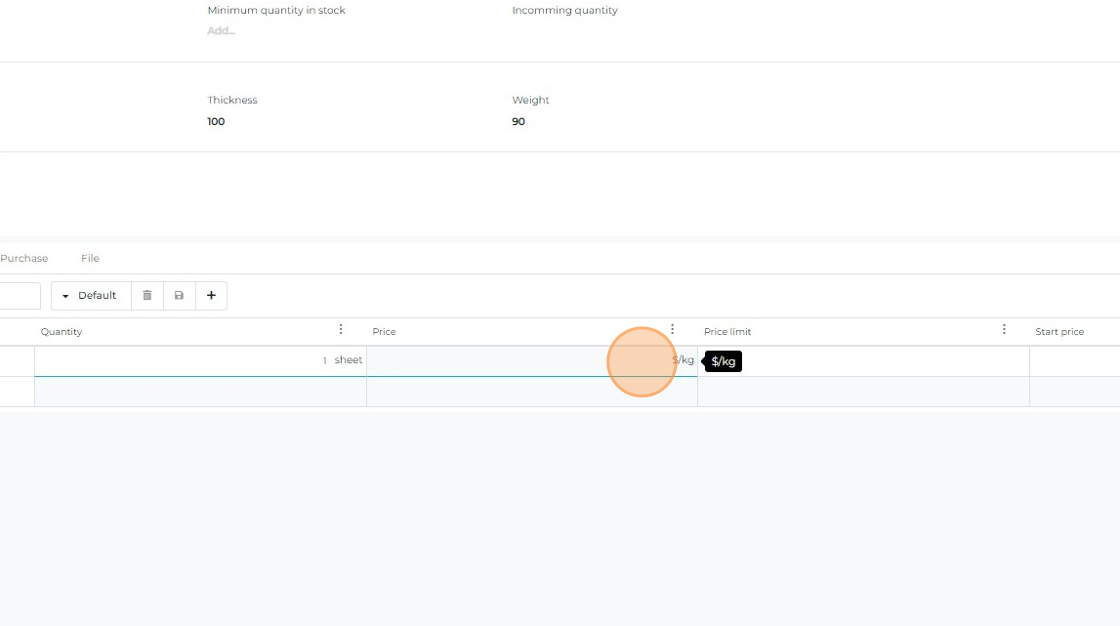Open Price column three-dot menu
1120x626 pixels.
click(x=672, y=330)
